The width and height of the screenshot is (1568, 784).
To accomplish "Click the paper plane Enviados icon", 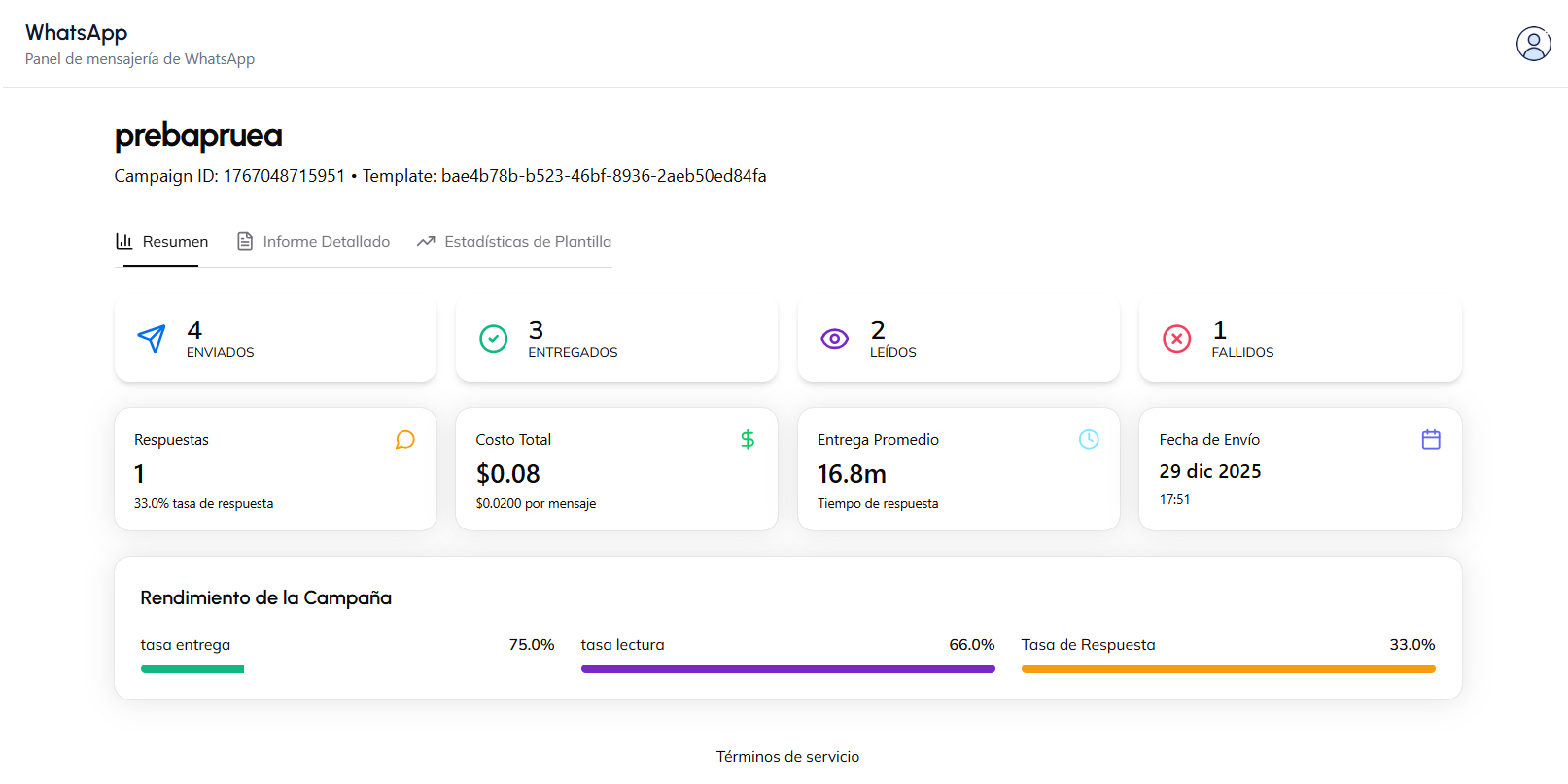I will tap(152, 338).
